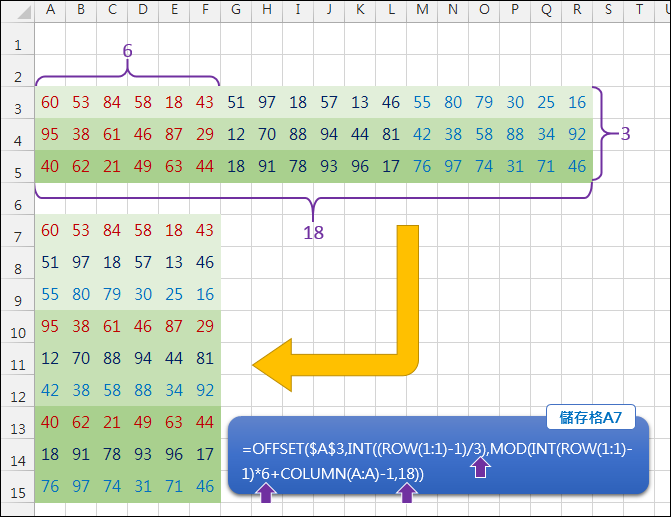Viewport: 671px width, 517px height.
Task: Select row 7 header
Action: 18,231
